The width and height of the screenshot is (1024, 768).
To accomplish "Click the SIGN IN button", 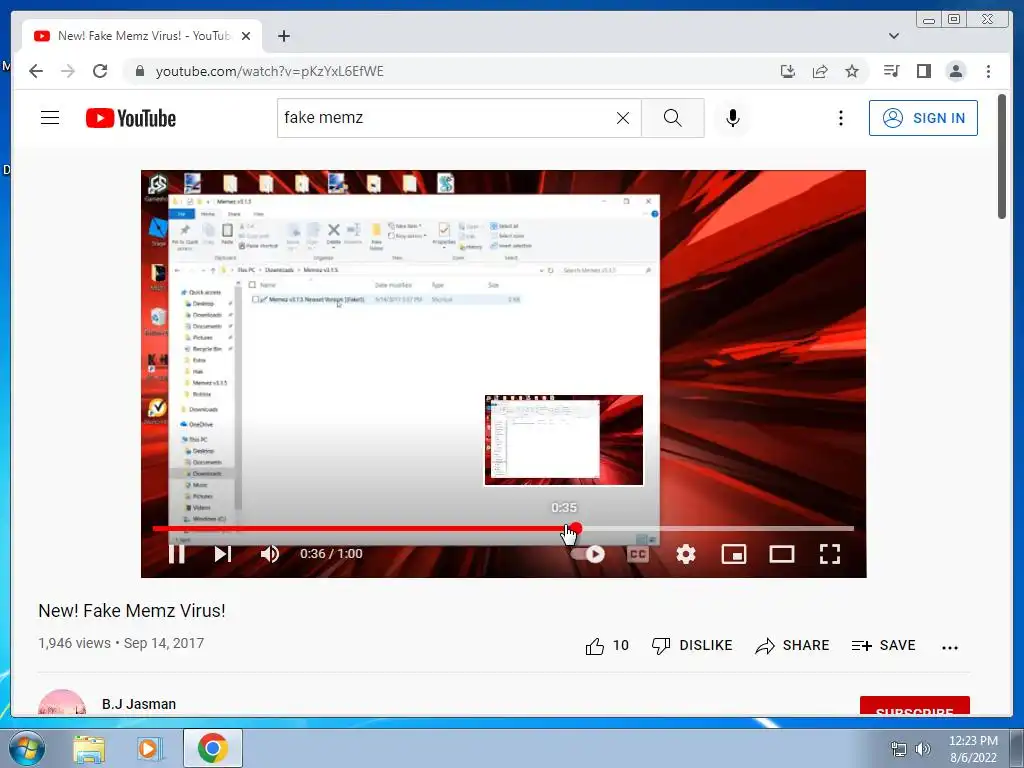I will pos(923,118).
